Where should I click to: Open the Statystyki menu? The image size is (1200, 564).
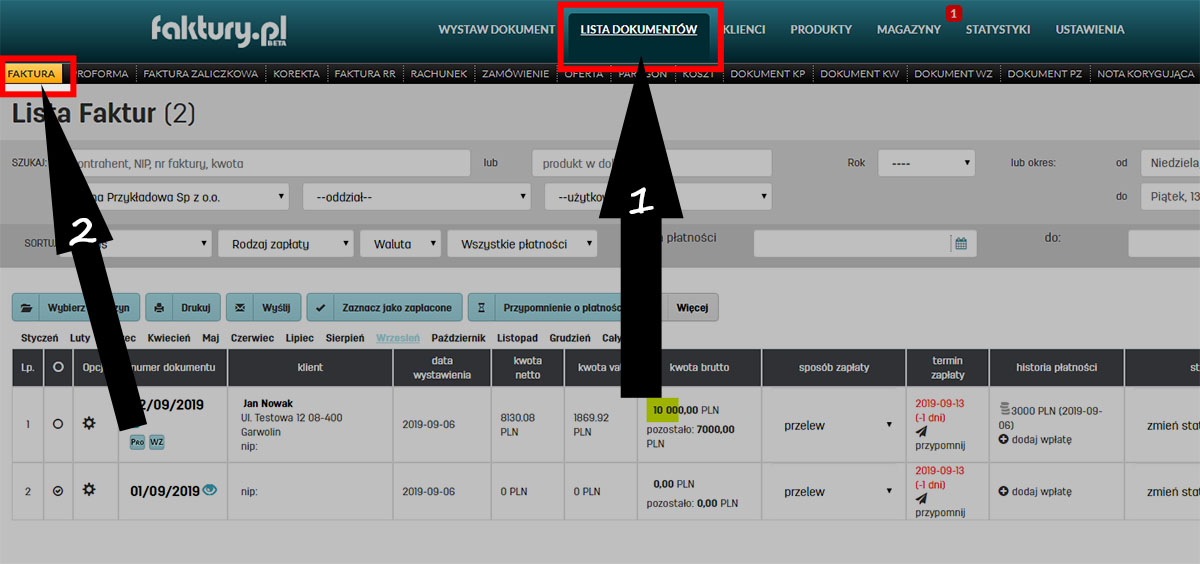click(997, 30)
